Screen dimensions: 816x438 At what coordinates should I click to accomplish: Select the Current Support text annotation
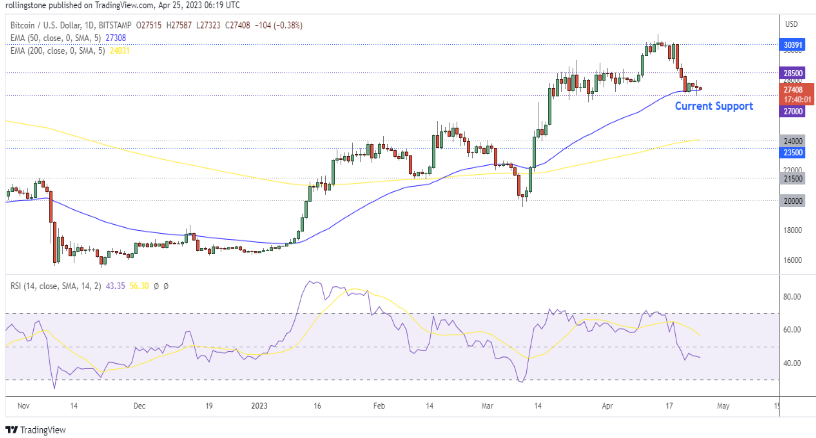(714, 106)
